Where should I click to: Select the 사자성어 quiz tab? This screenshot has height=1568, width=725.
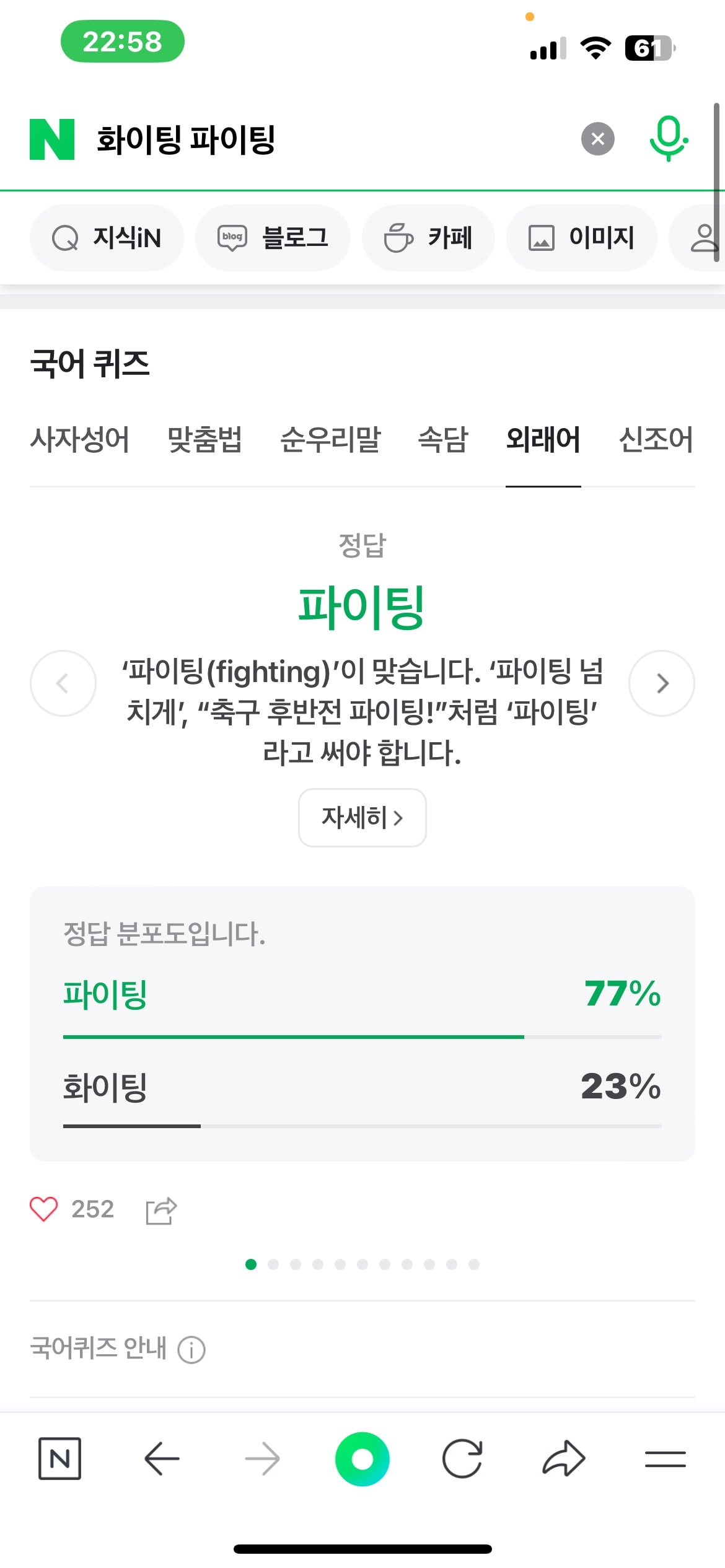79,440
